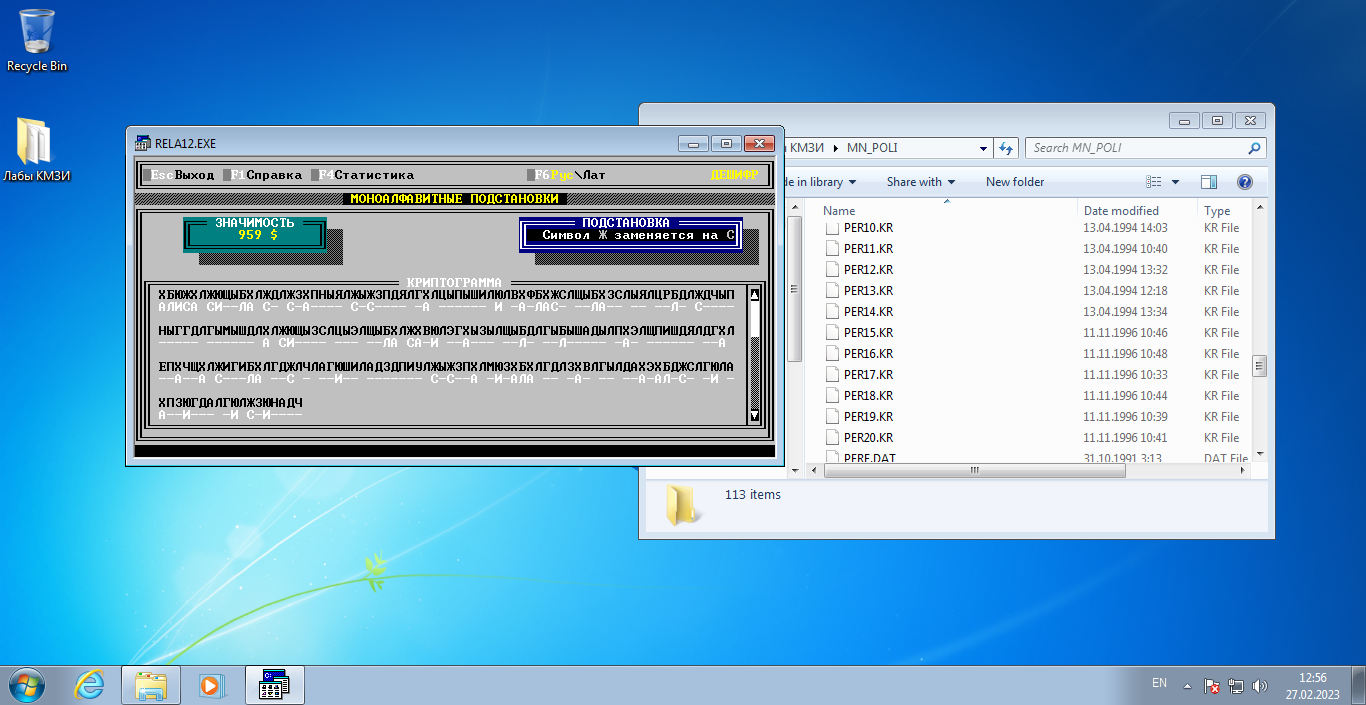
Task: Click the decrypted line starting АЛИСА СИ
Action: (x=446, y=307)
